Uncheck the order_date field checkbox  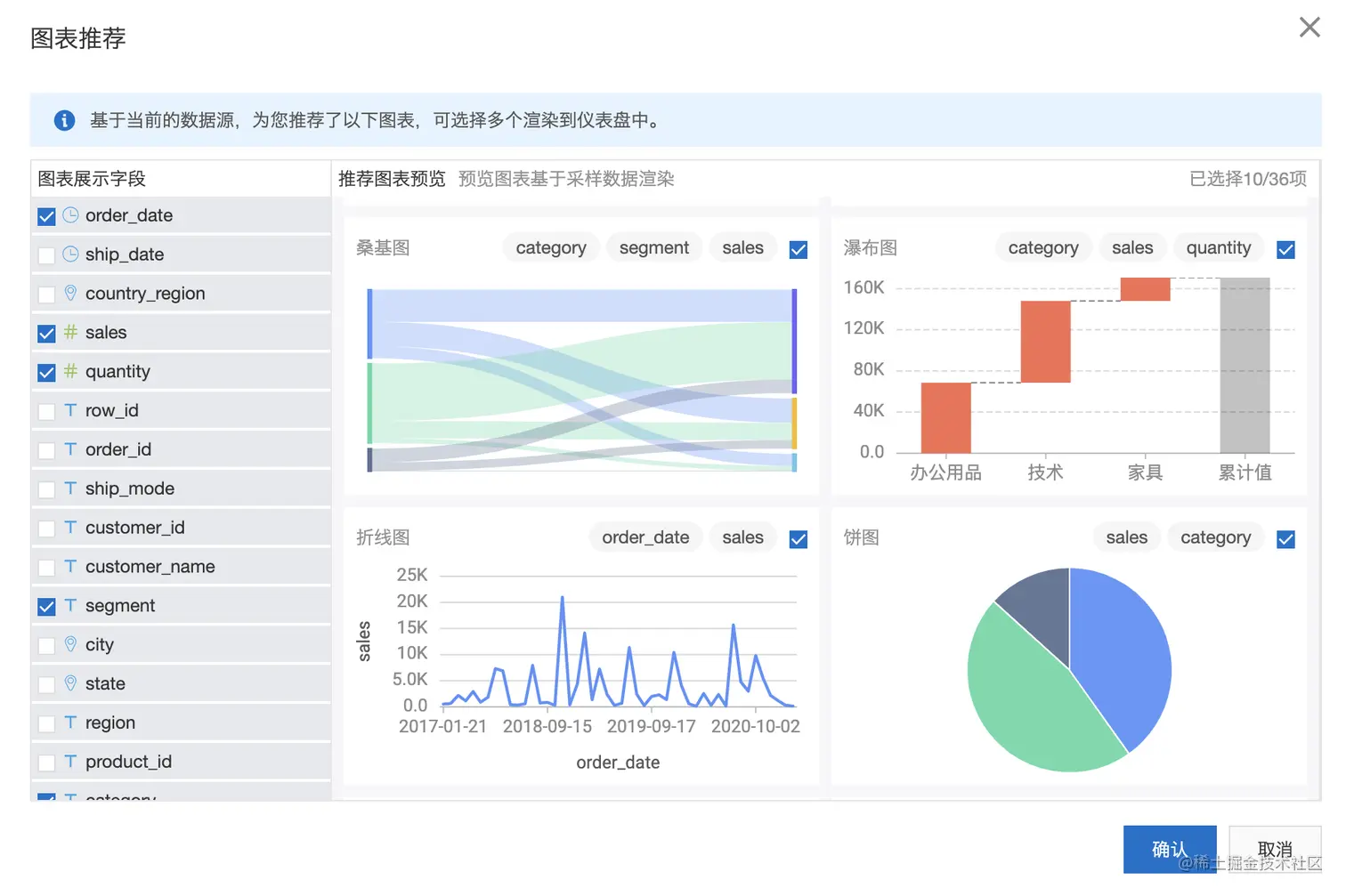[46, 216]
